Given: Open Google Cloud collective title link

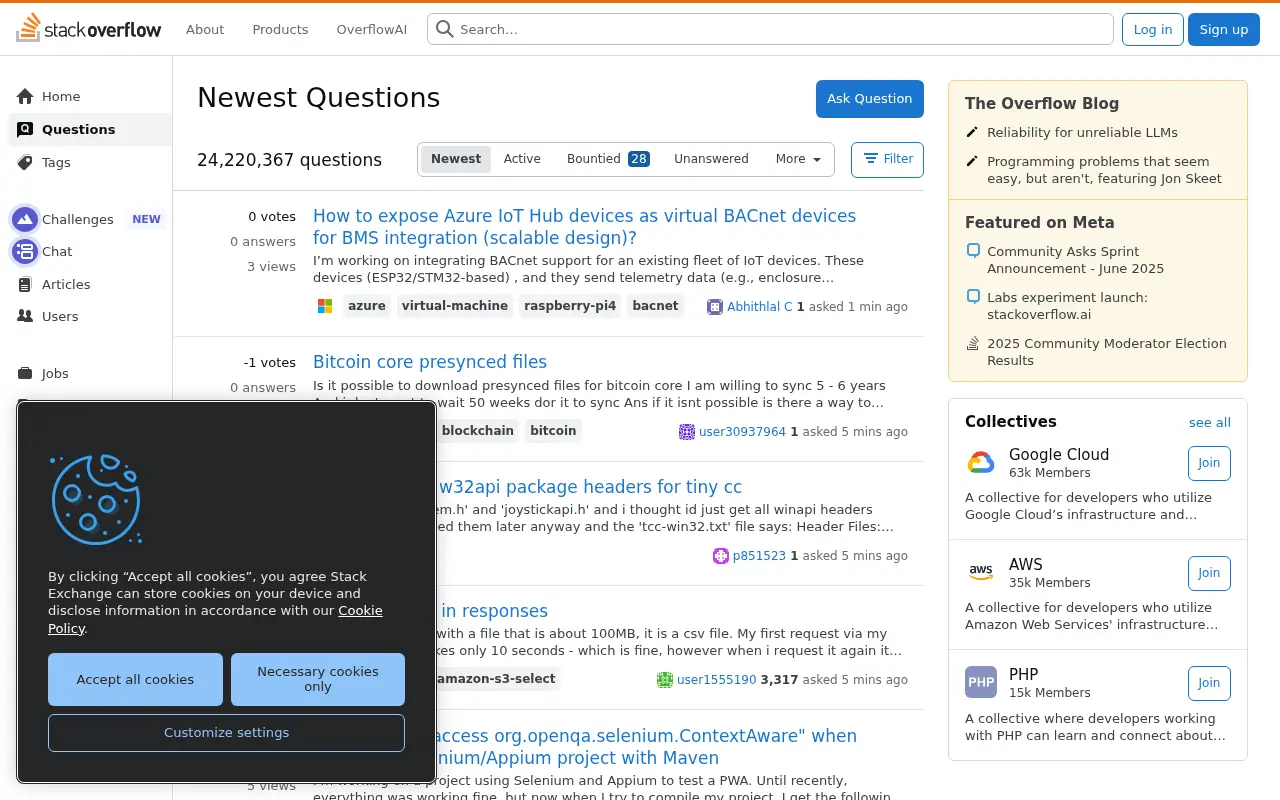Looking at the screenshot, I should point(1059,454).
